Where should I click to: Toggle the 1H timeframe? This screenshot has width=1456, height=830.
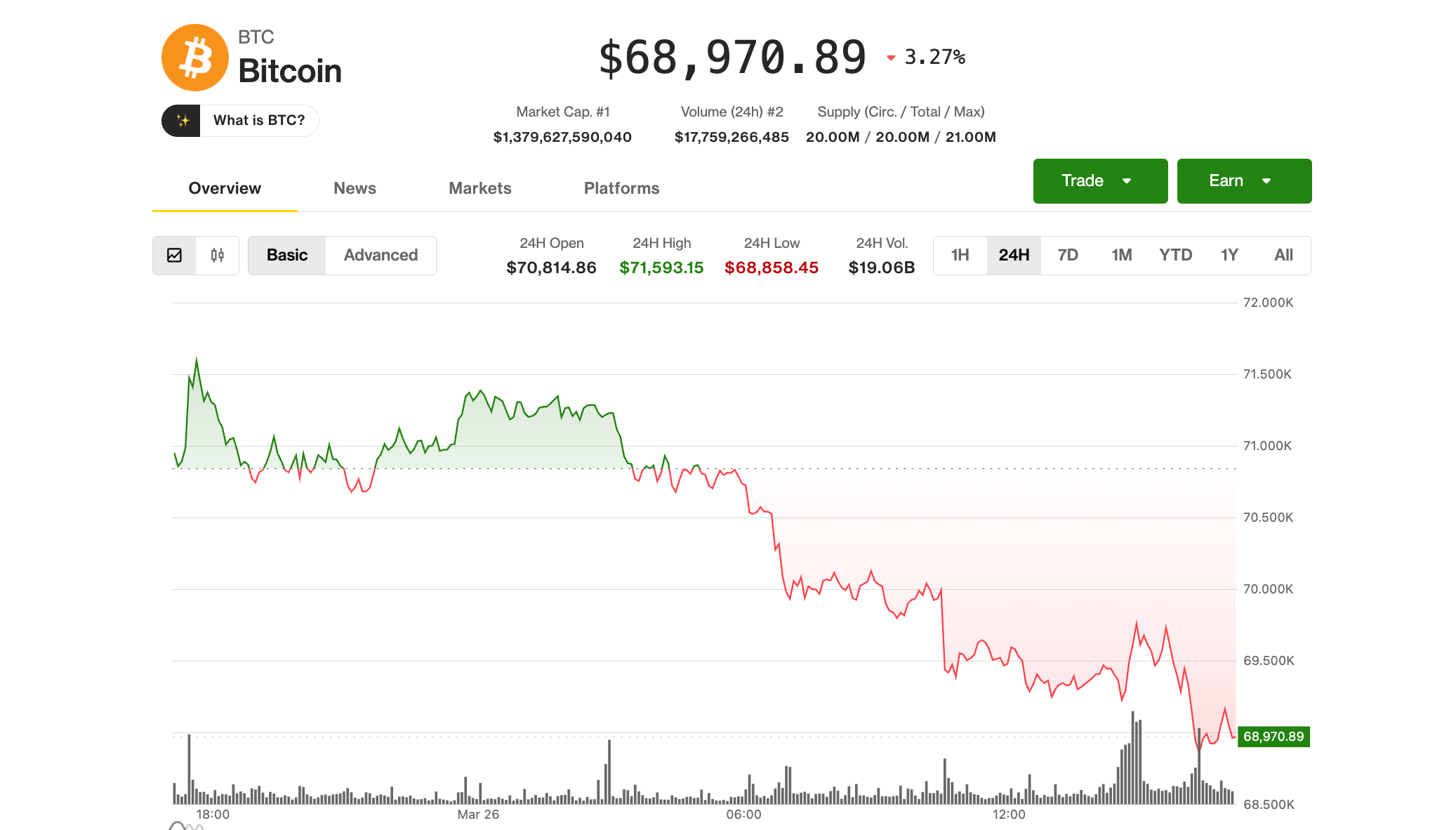pos(959,256)
